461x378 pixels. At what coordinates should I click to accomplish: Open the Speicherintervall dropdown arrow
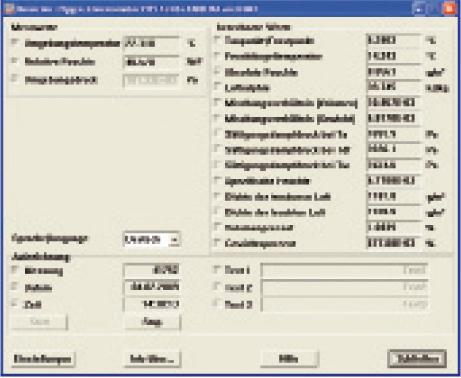point(175,239)
